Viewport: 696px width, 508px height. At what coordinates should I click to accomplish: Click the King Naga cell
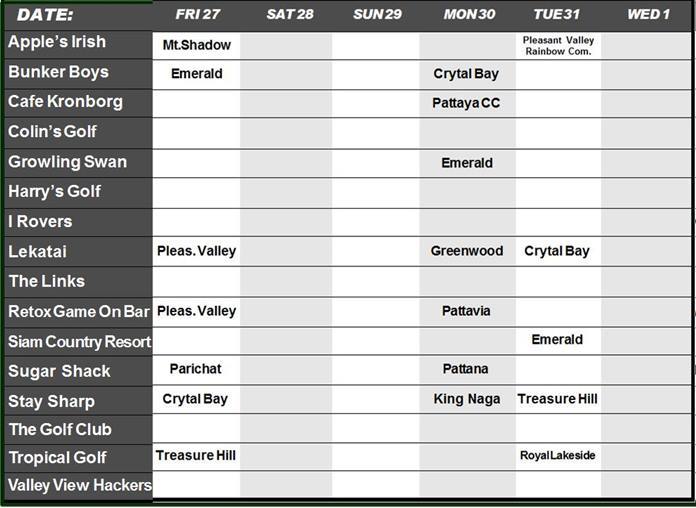point(467,399)
